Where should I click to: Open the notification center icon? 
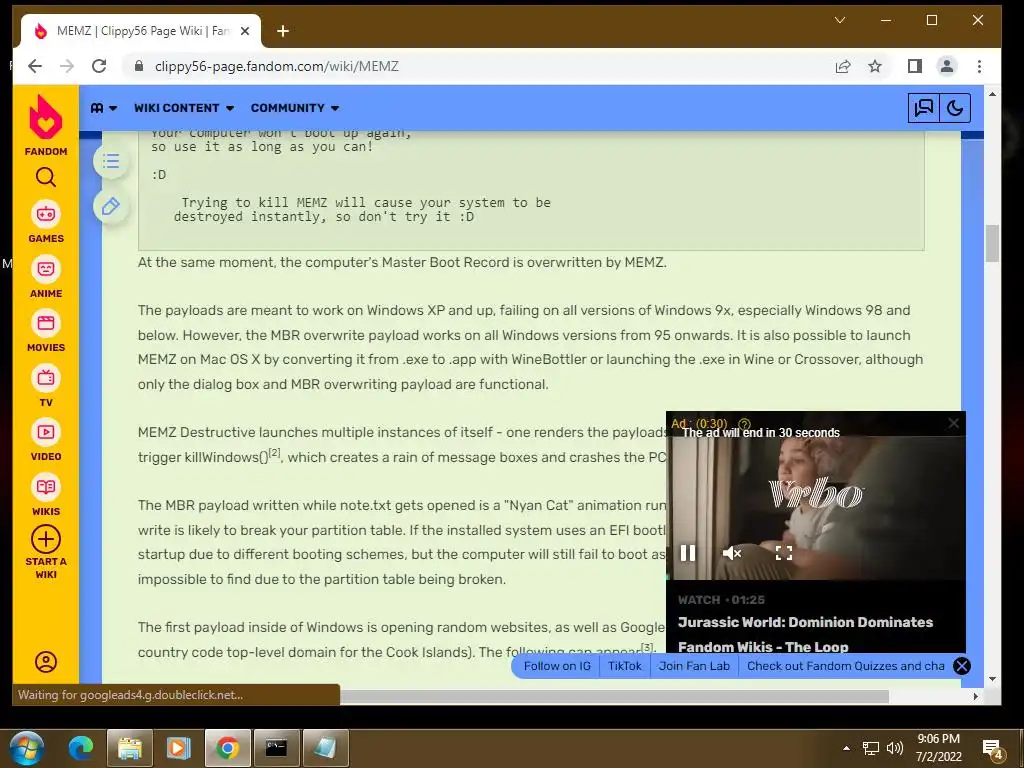(x=991, y=748)
